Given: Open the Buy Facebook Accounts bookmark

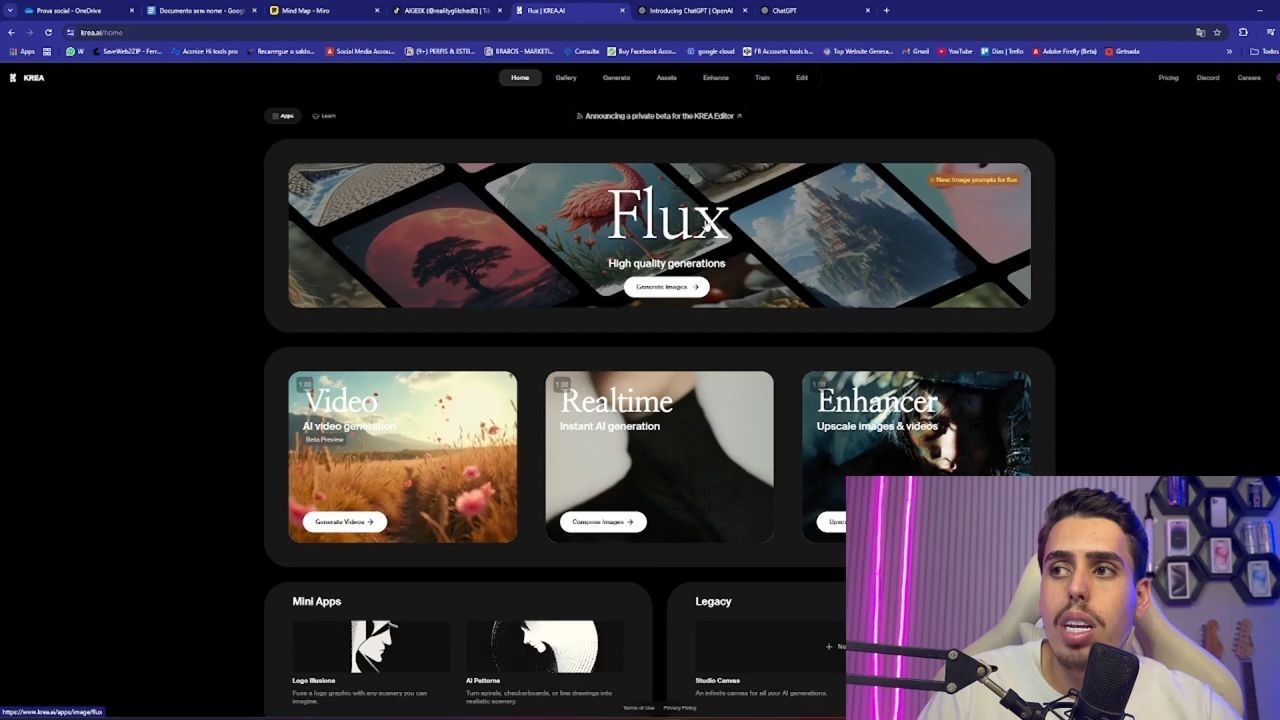Looking at the screenshot, I should tap(642, 51).
